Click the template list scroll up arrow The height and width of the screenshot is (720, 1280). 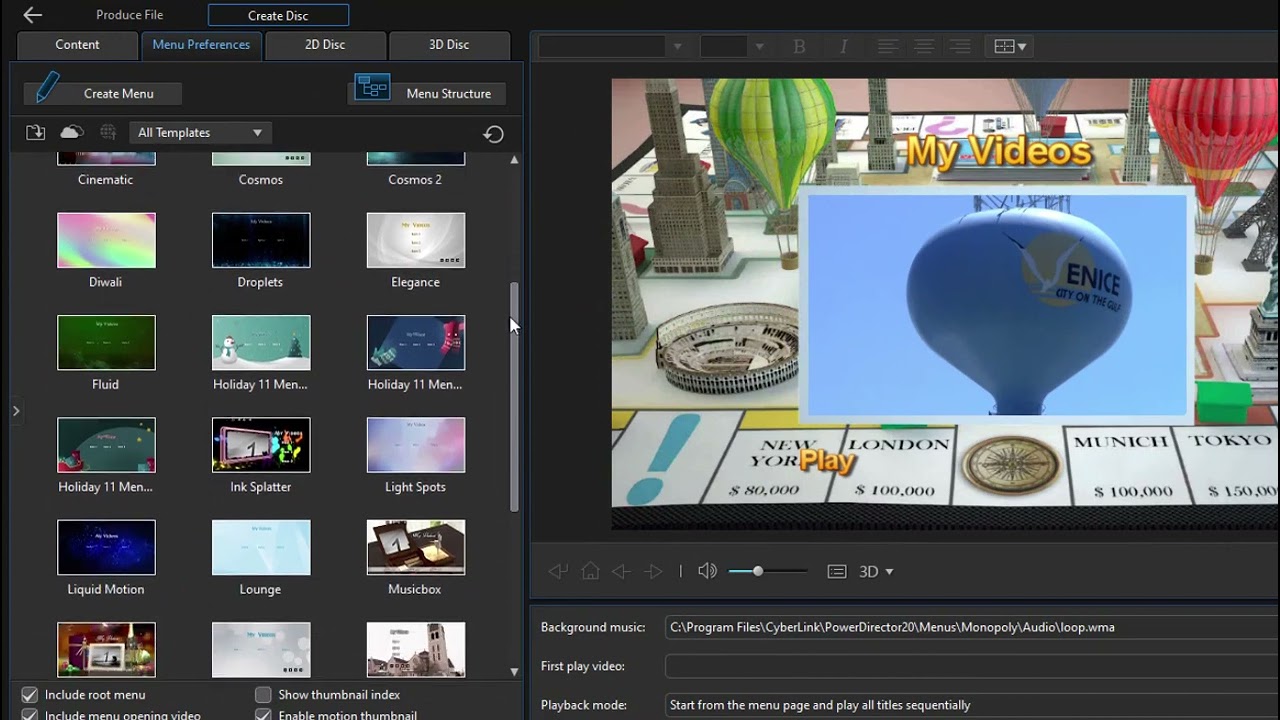click(x=515, y=159)
